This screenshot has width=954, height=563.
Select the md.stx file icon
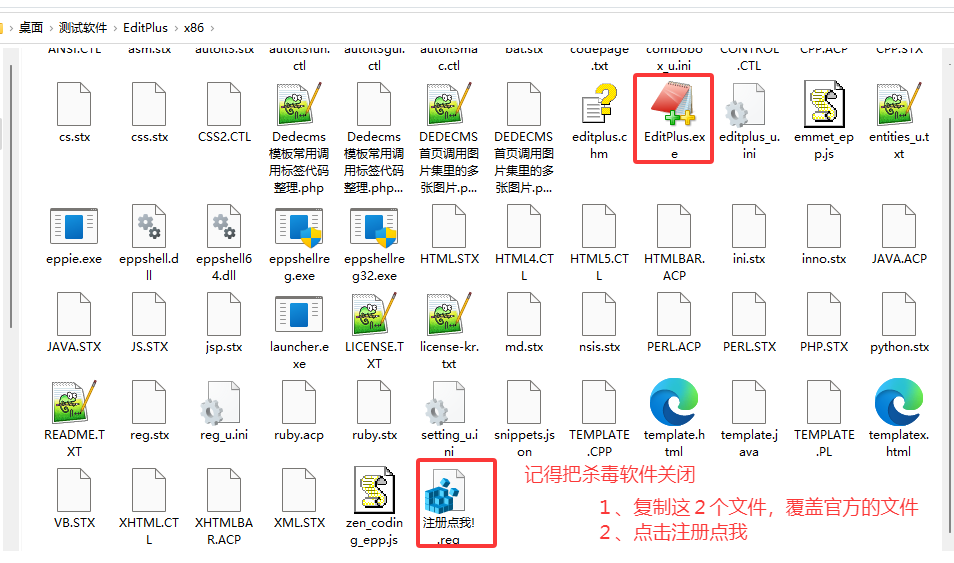tap(524, 315)
